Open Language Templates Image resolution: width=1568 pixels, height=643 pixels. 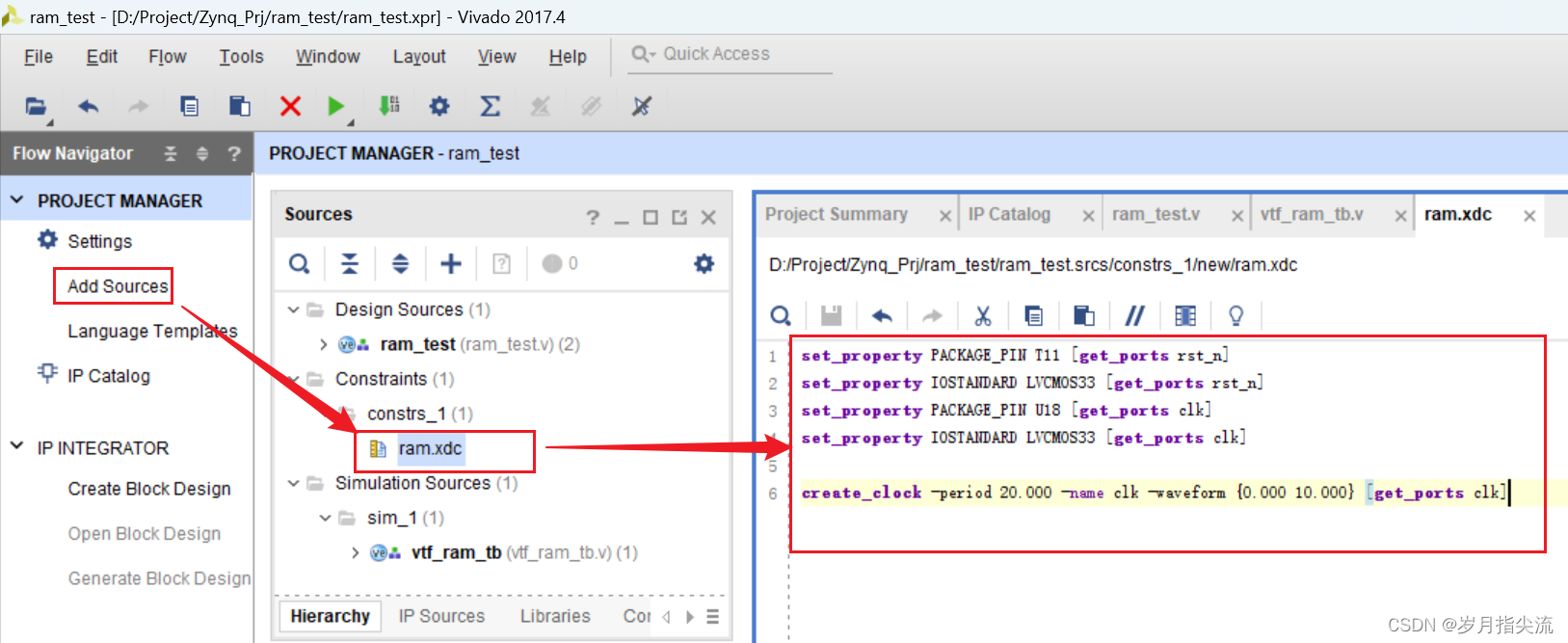152,331
